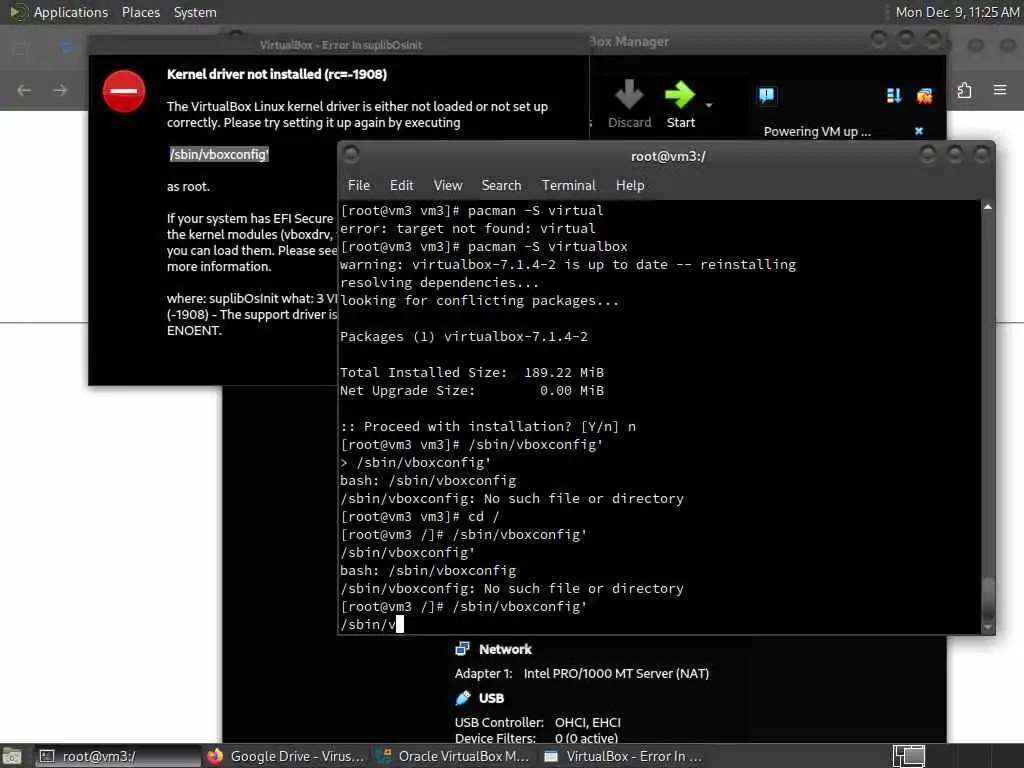Click the orange icon at the VirtualBox toolbar's right end
This screenshot has height=768, width=1024.
coord(924,96)
